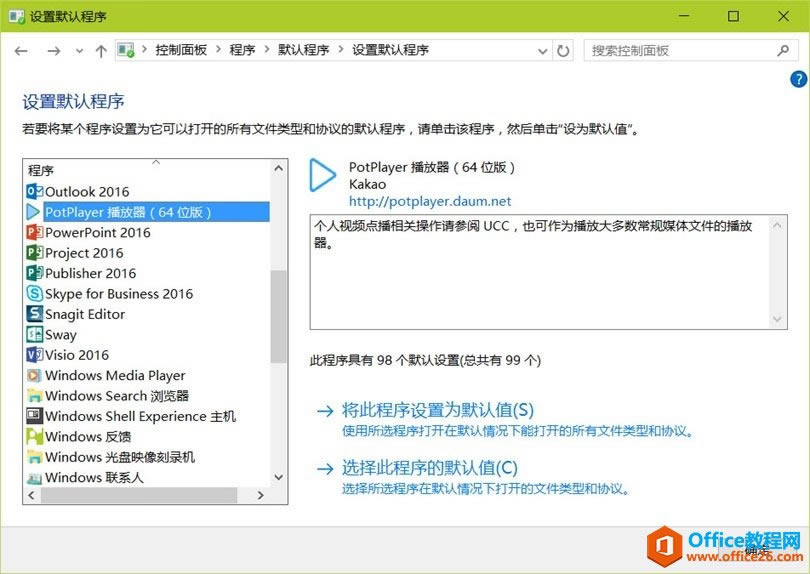Expand breadcrumb chevron after 默认程序
Image resolution: width=810 pixels, height=574 pixels.
coord(341,50)
